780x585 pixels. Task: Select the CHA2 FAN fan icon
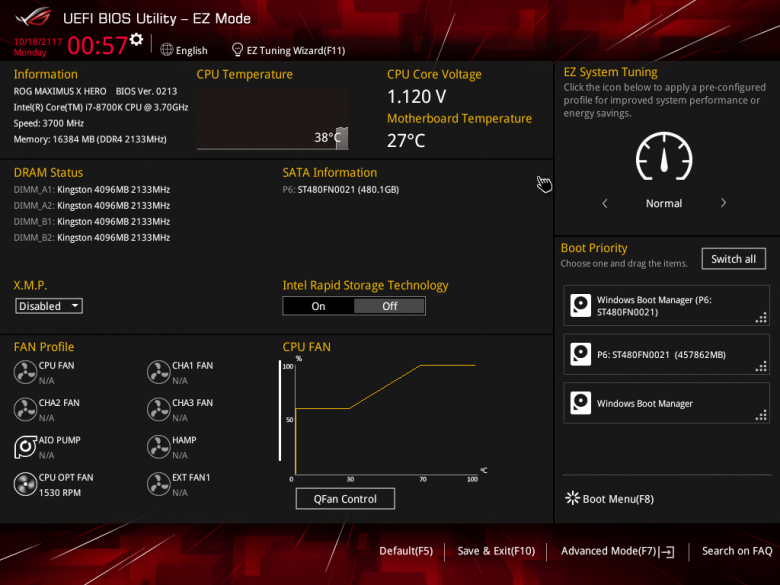25,409
